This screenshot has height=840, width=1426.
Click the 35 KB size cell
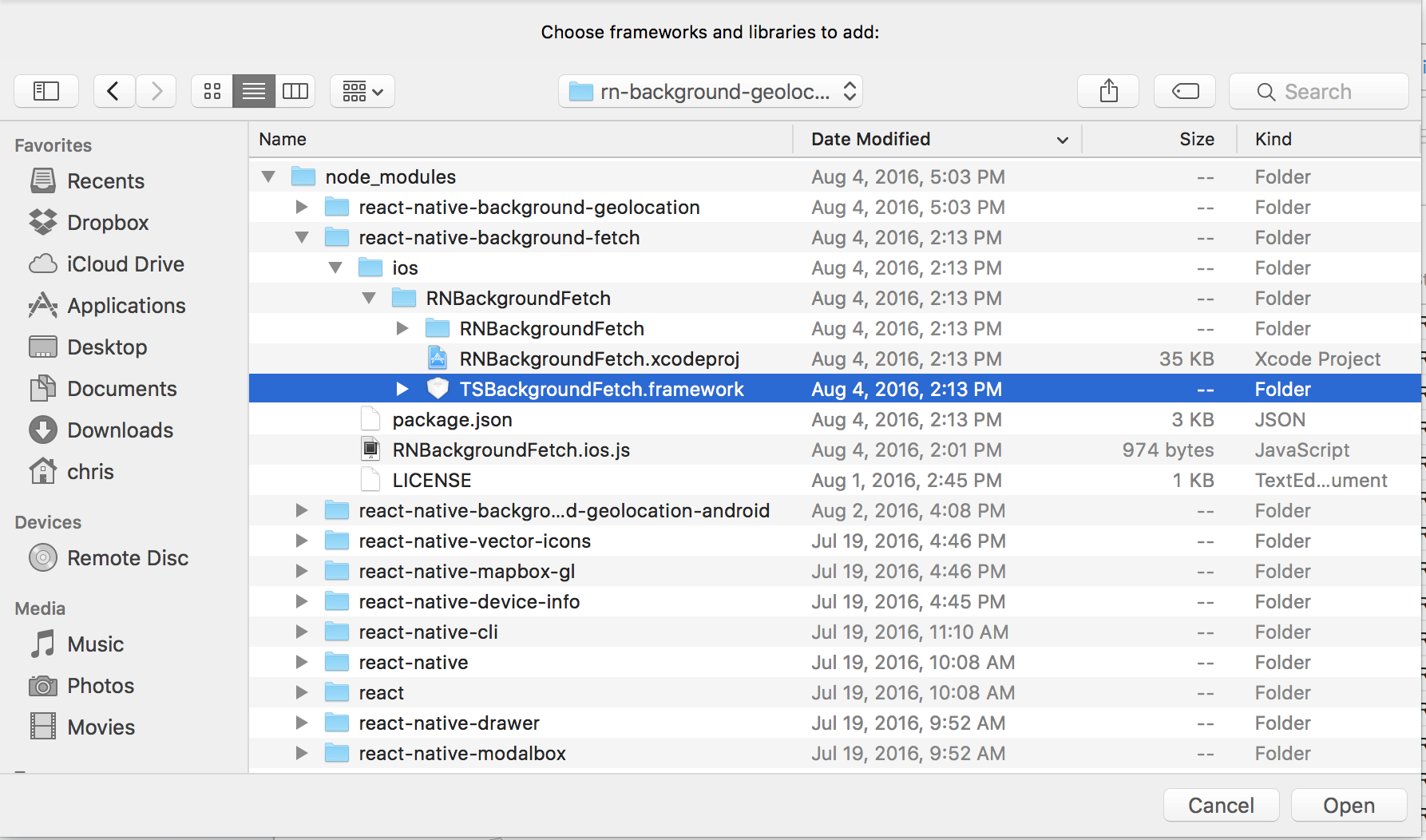click(x=1186, y=359)
